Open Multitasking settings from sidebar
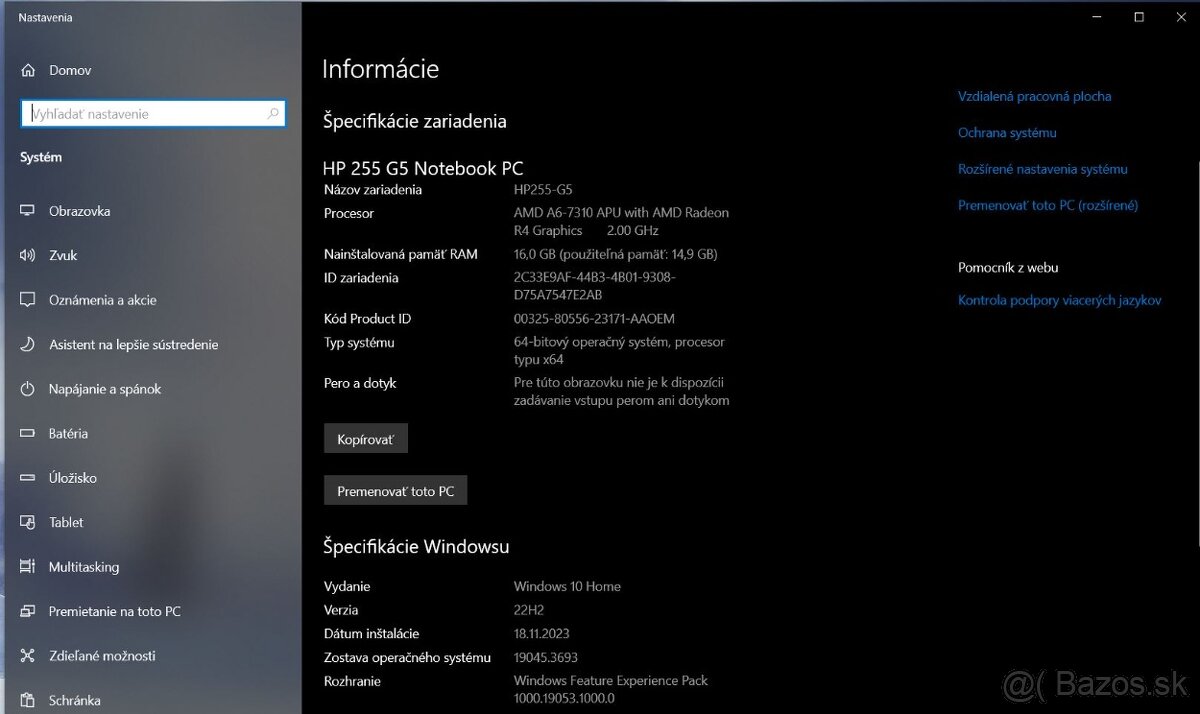The height and width of the screenshot is (714, 1200). [x=28, y=567]
